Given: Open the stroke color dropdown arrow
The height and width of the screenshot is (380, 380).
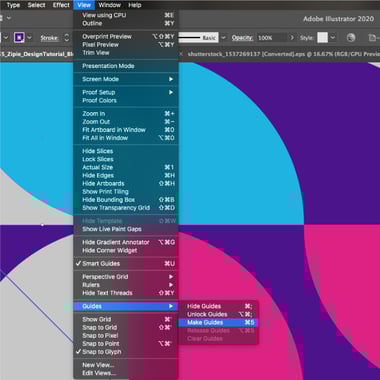Looking at the screenshot, I should tap(30, 38).
